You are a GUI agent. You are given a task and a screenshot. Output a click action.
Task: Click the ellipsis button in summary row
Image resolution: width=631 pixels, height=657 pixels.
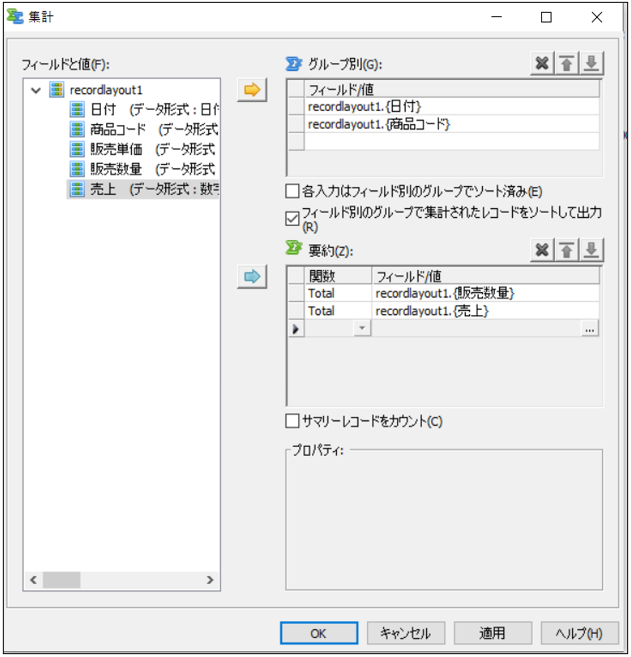point(590,329)
